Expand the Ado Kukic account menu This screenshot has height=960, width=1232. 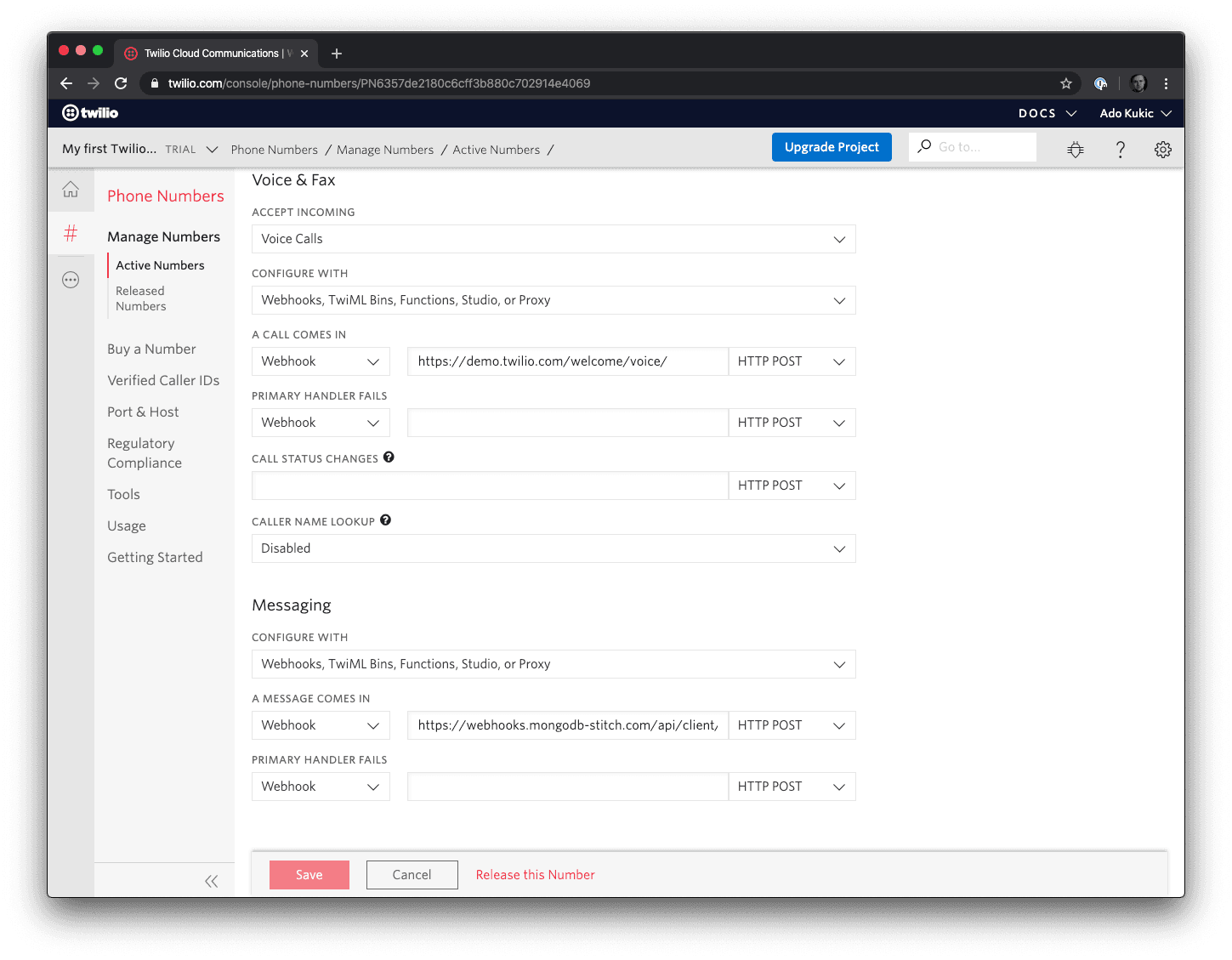[1135, 113]
